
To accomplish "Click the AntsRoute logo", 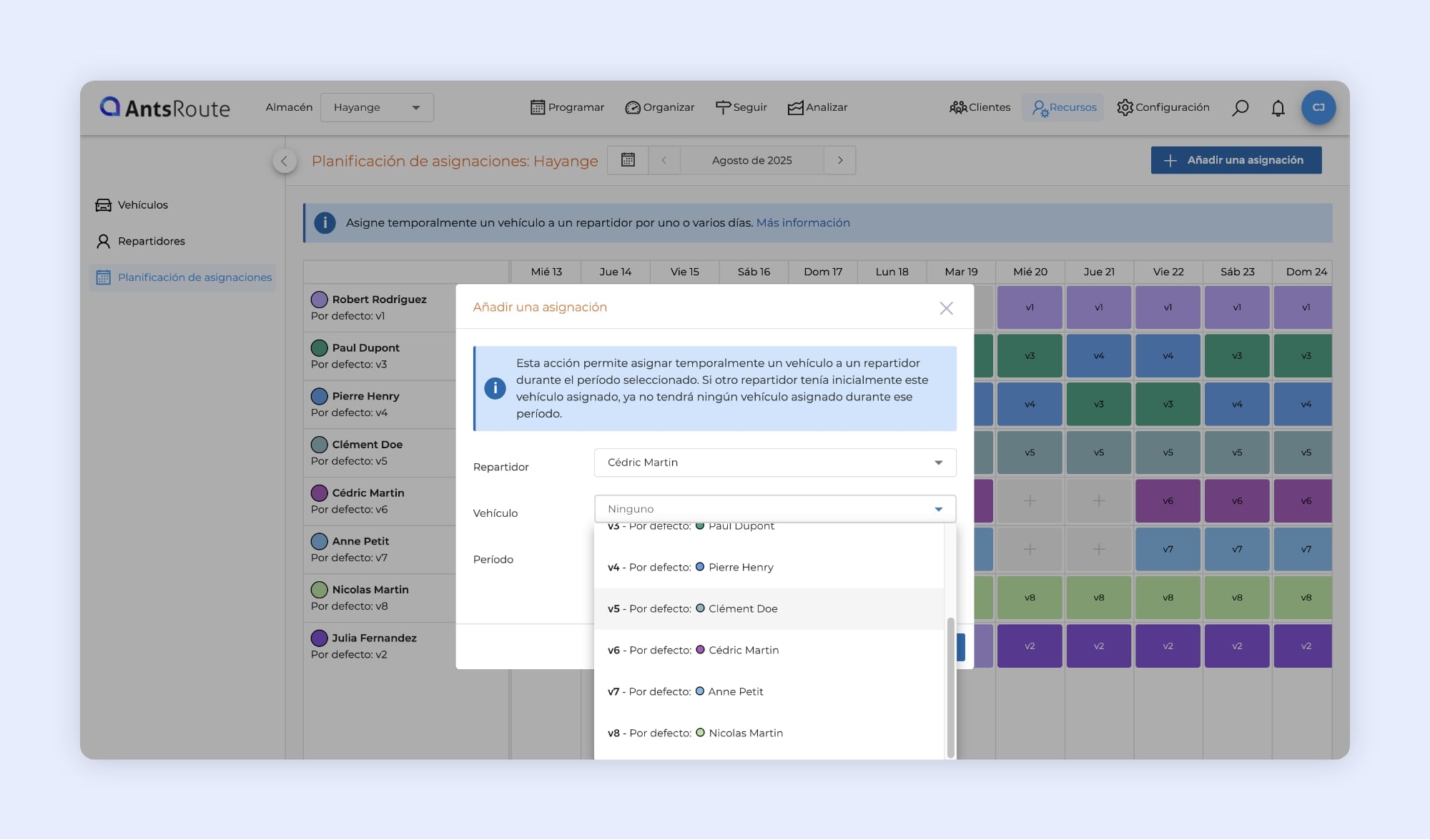I will coord(165,107).
